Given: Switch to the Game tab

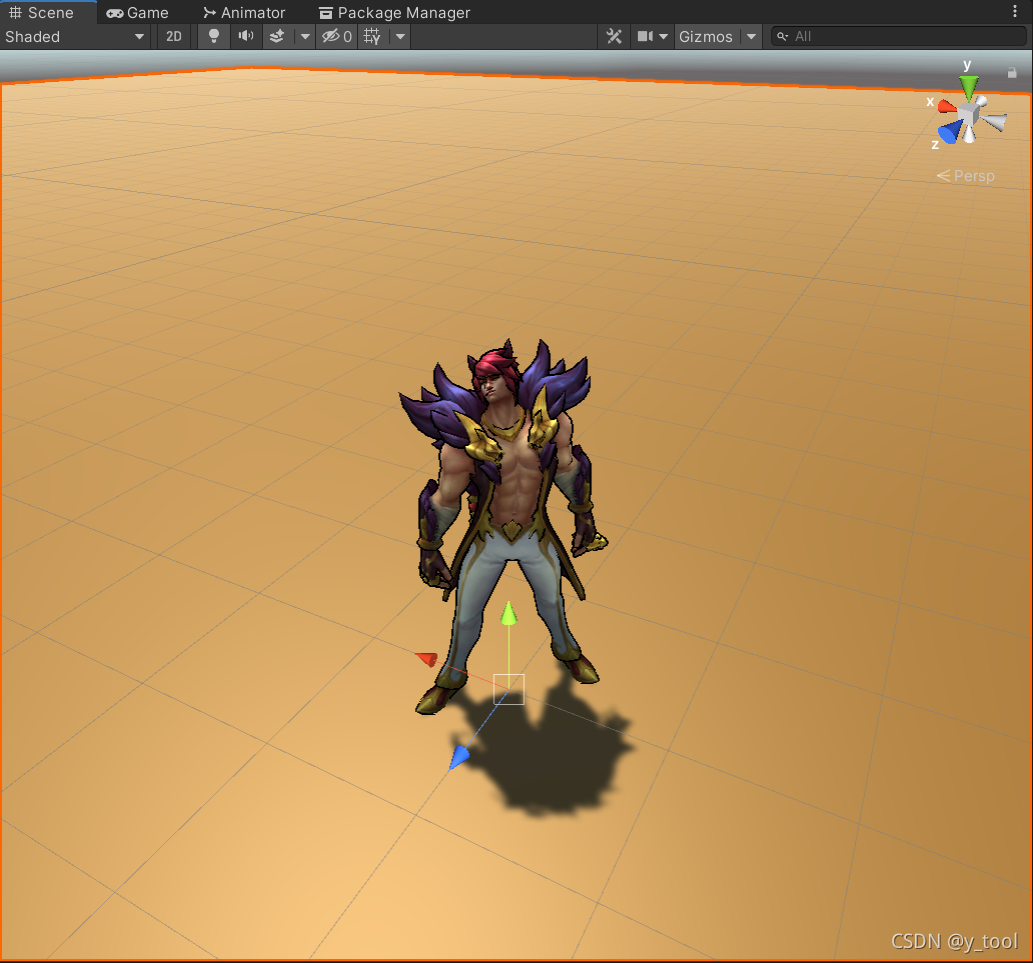Looking at the screenshot, I should click(x=138, y=13).
